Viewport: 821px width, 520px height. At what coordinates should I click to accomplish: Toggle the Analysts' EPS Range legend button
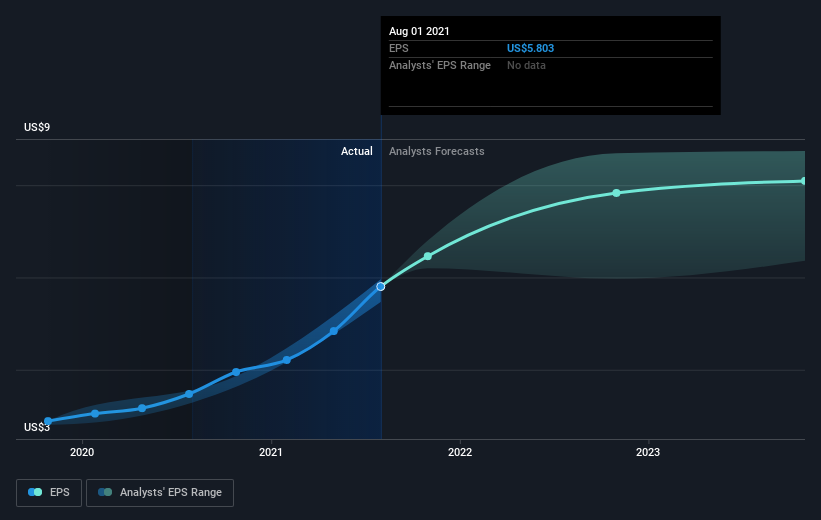[160, 493]
